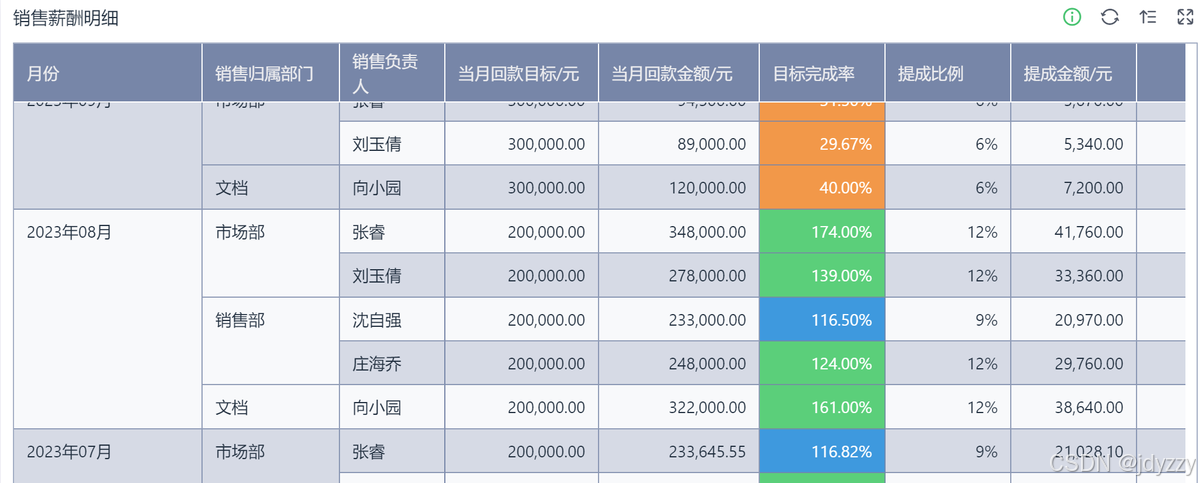Click the 目标完成率 column header

pos(822,73)
